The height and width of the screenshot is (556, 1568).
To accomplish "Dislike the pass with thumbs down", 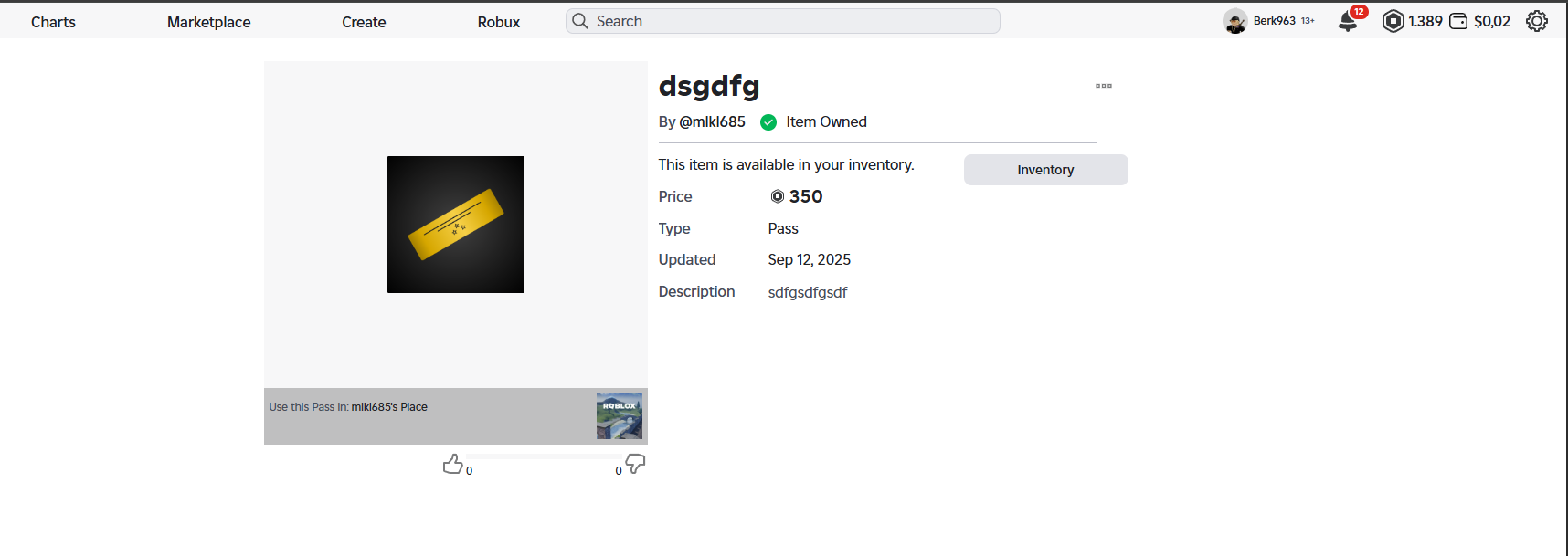I will pyautogui.click(x=635, y=464).
